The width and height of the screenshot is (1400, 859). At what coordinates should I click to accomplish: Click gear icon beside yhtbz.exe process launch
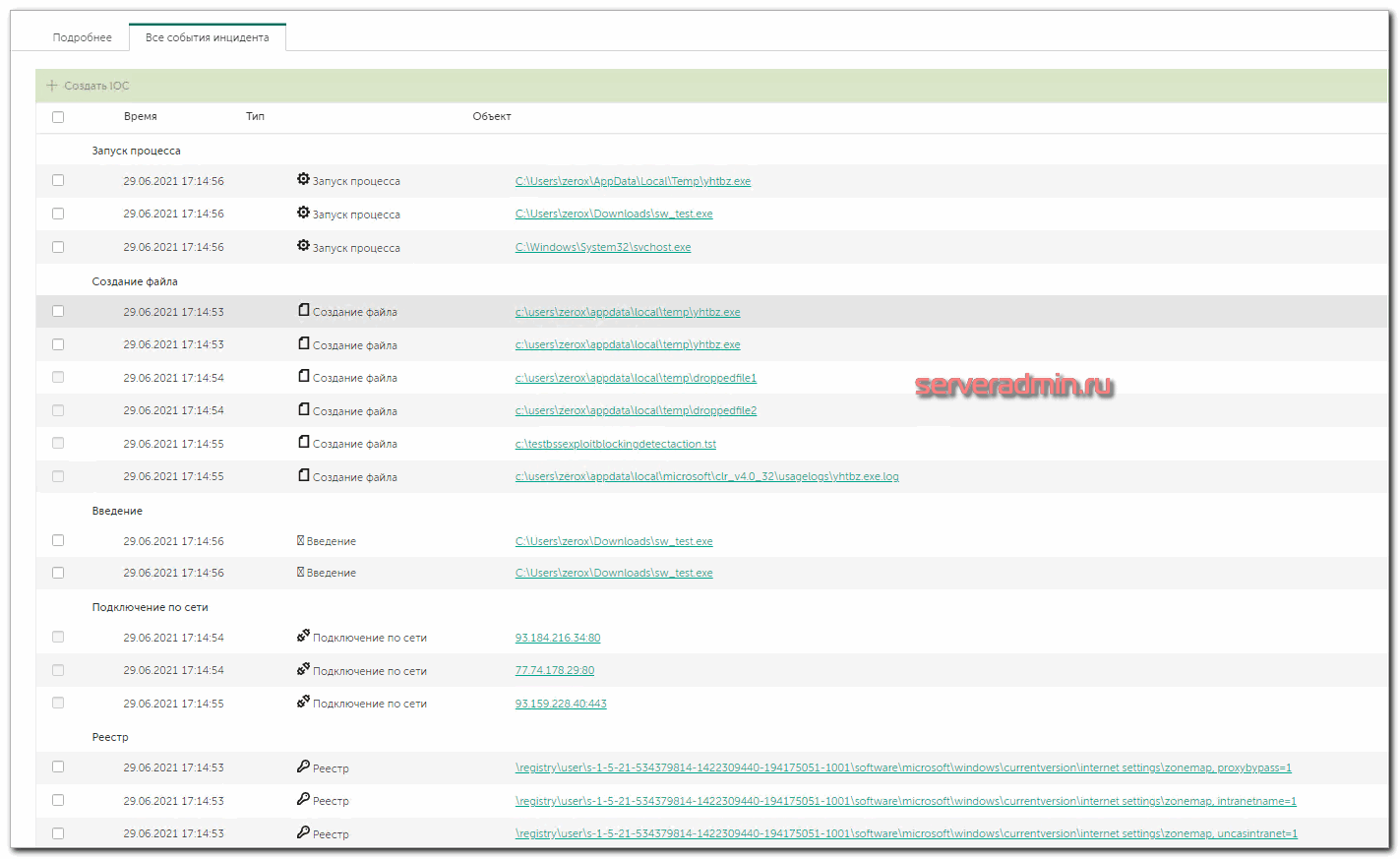tap(303, 180)
